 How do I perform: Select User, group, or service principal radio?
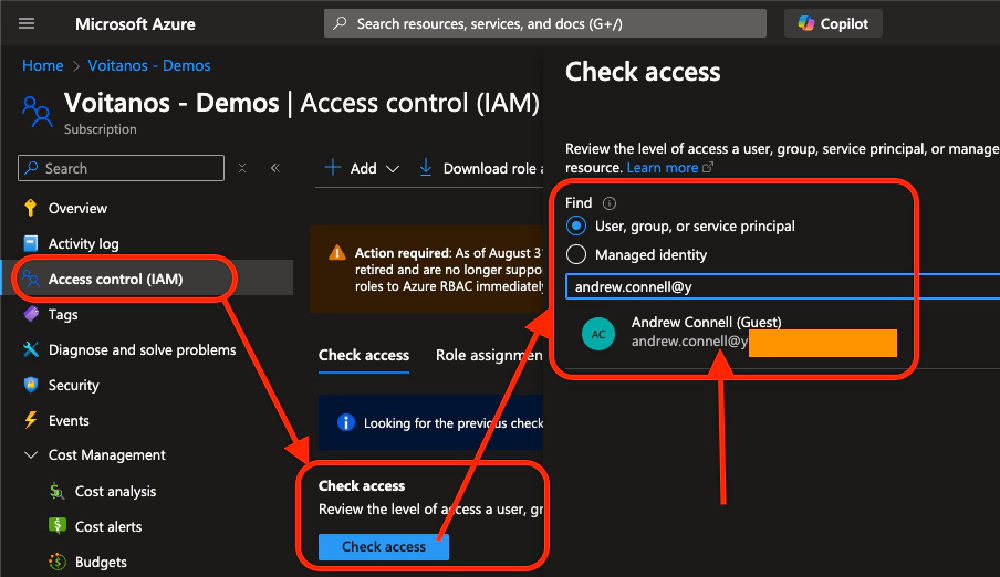[x=576, y=226]
